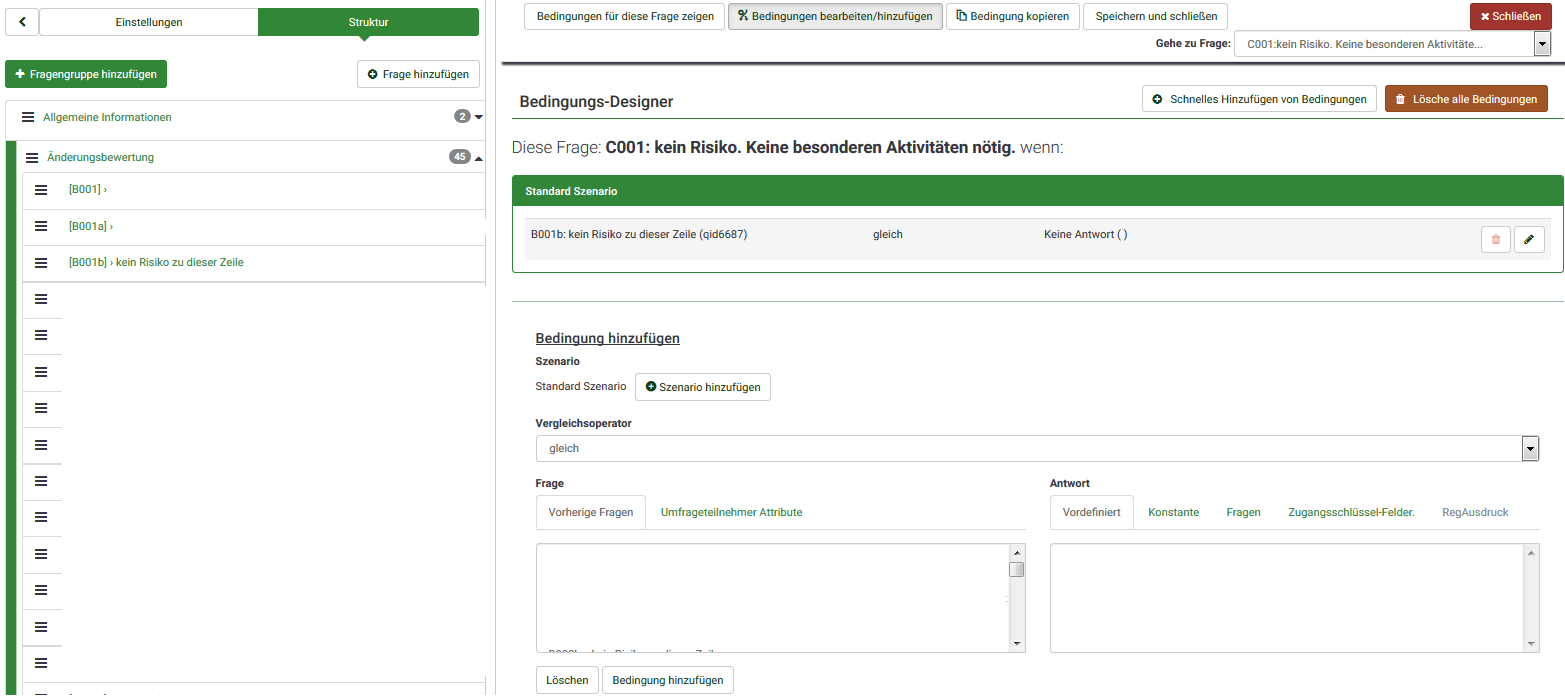Viewport: 1565px width, 696px height.
Task: Click drag handle icon next to [B001a]
Action: pos(41,226)
